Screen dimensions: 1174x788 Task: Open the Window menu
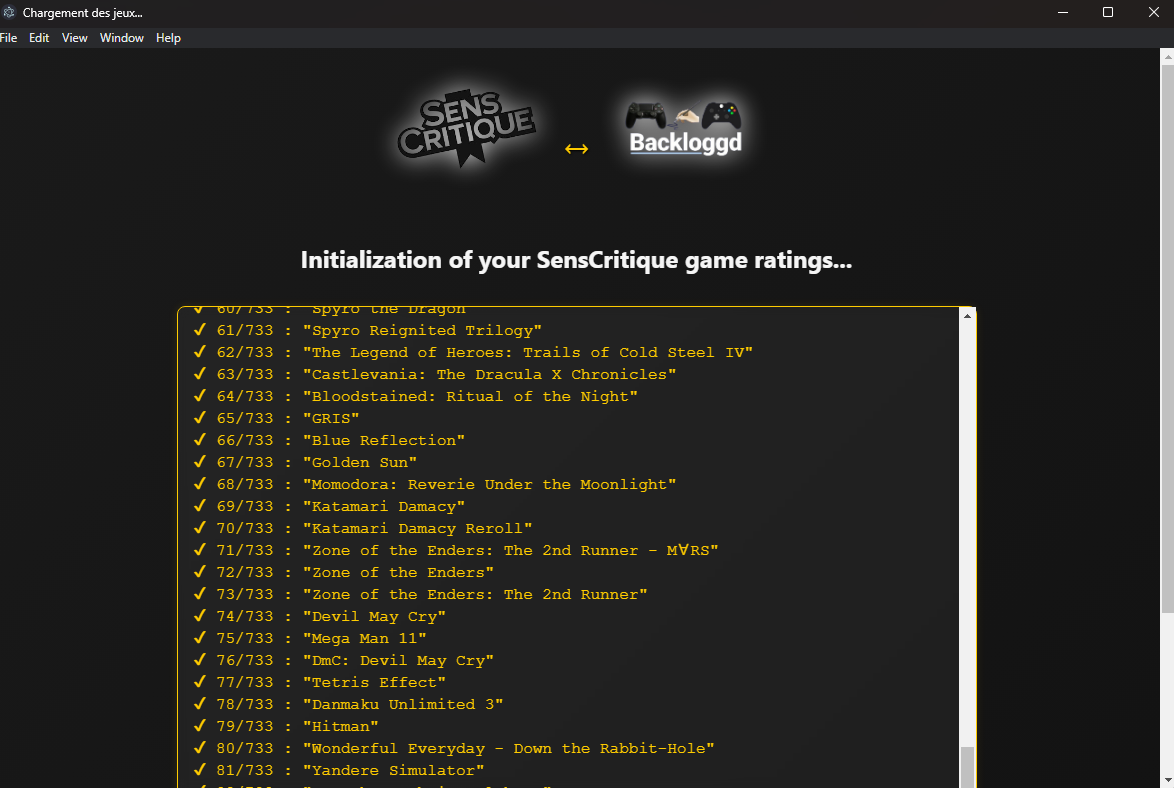point(121,37)
